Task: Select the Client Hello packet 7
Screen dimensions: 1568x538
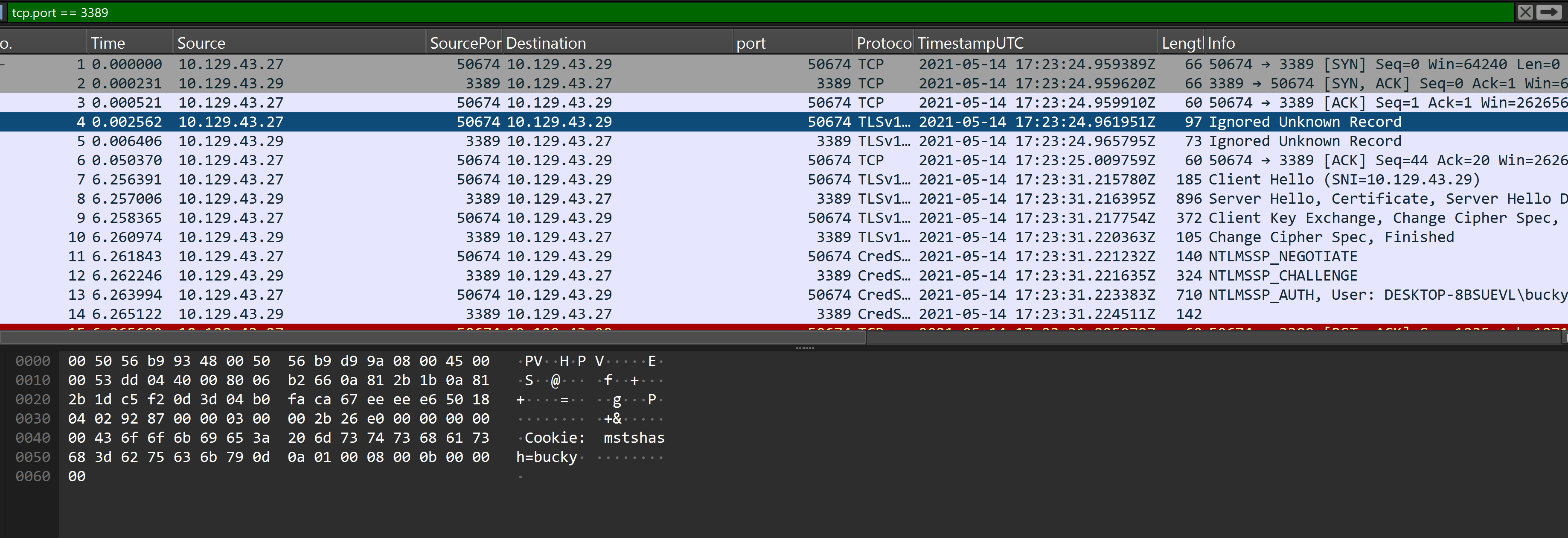Action: (784, 179)
